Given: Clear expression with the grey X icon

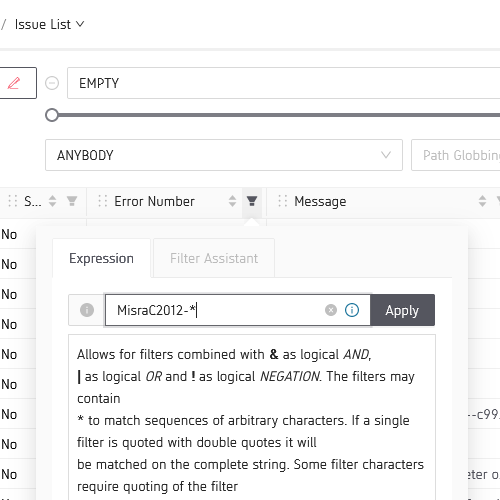Looking at the screenshot, I should click(331, 310).
